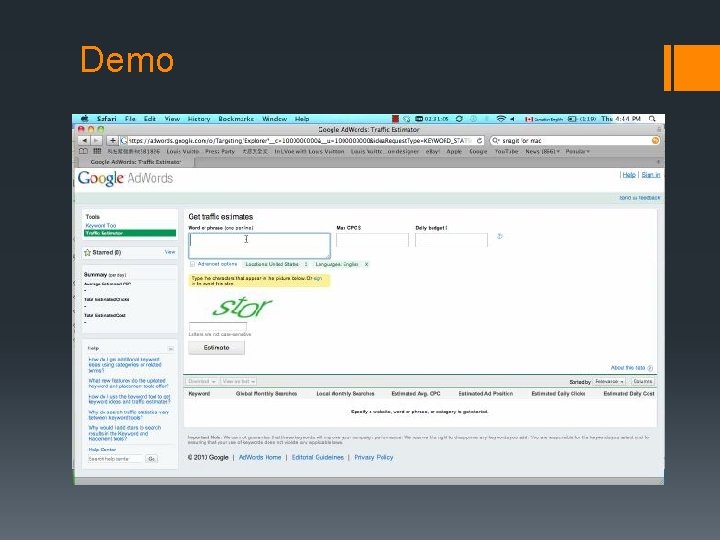Click the add bookmark plus button
The width and height of the screenshot is (720, 540).
pyautogui.click(x=112, y=141)
